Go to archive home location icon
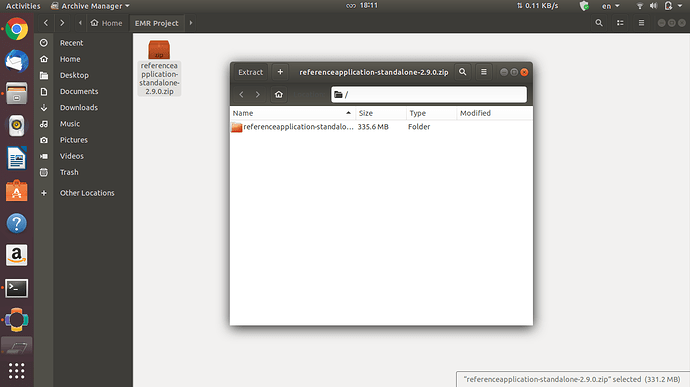Screen dimensions: 690x387 click(279, 94)
